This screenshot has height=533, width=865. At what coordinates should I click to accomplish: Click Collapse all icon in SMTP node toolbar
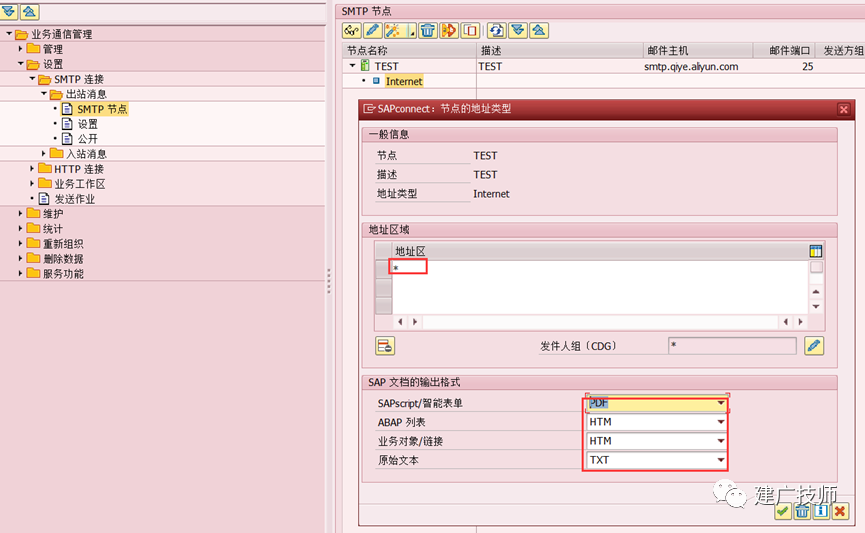(x=539, y=30)
